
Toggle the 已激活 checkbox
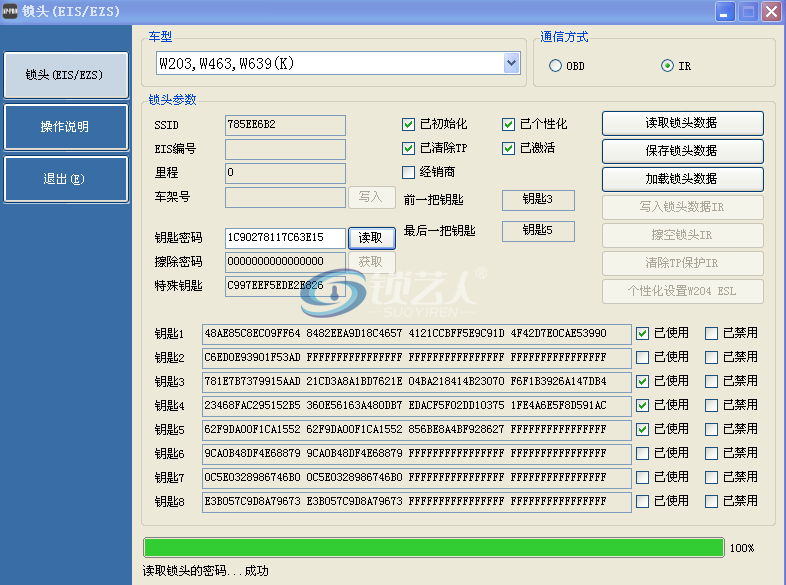(508, 148)
